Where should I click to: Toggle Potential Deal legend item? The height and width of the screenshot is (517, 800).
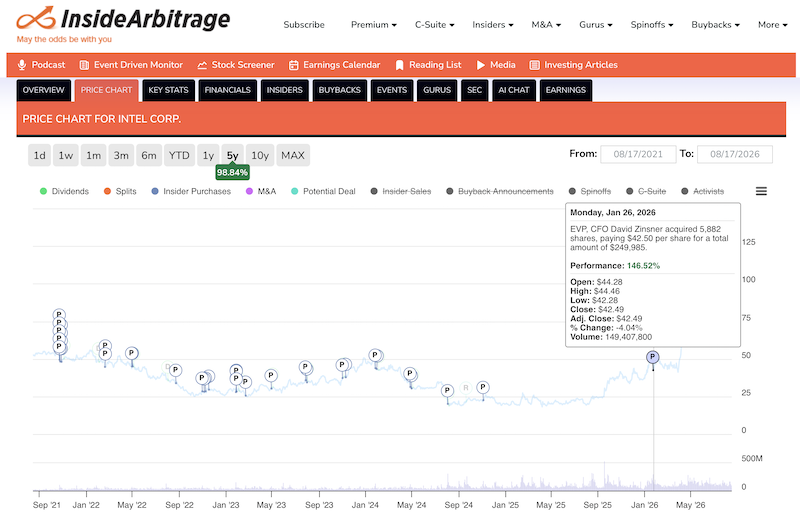tap(323, 191)
